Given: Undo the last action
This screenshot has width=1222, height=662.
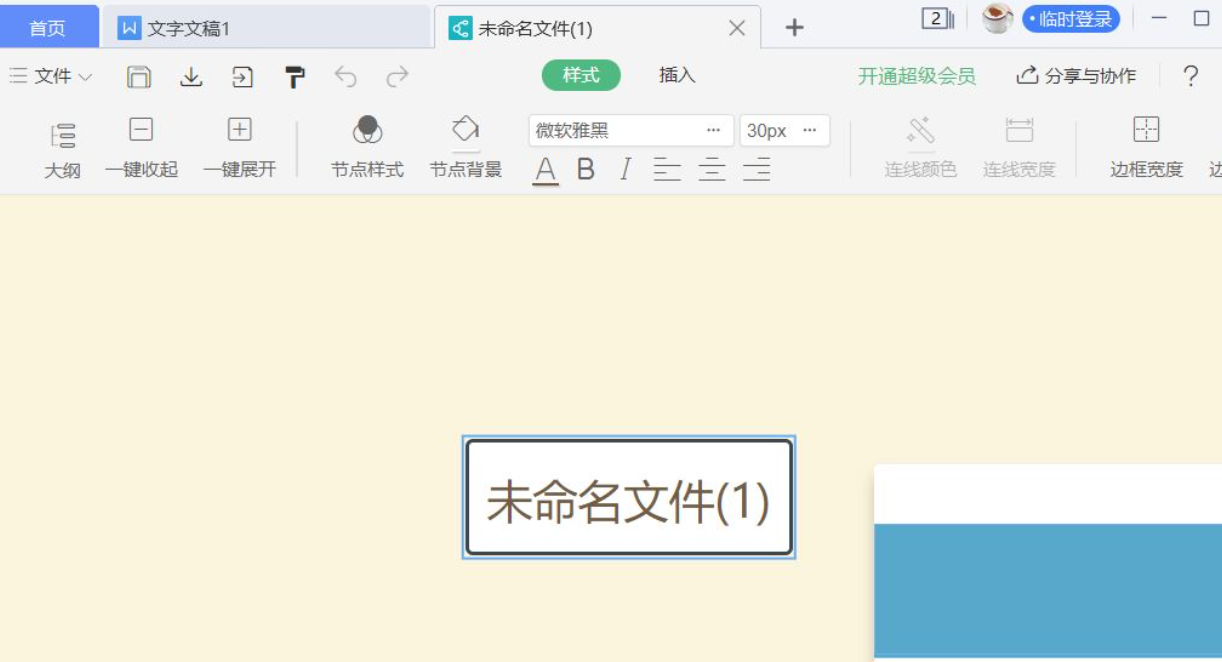Looking at the screenshot, I should coord(346,77).
